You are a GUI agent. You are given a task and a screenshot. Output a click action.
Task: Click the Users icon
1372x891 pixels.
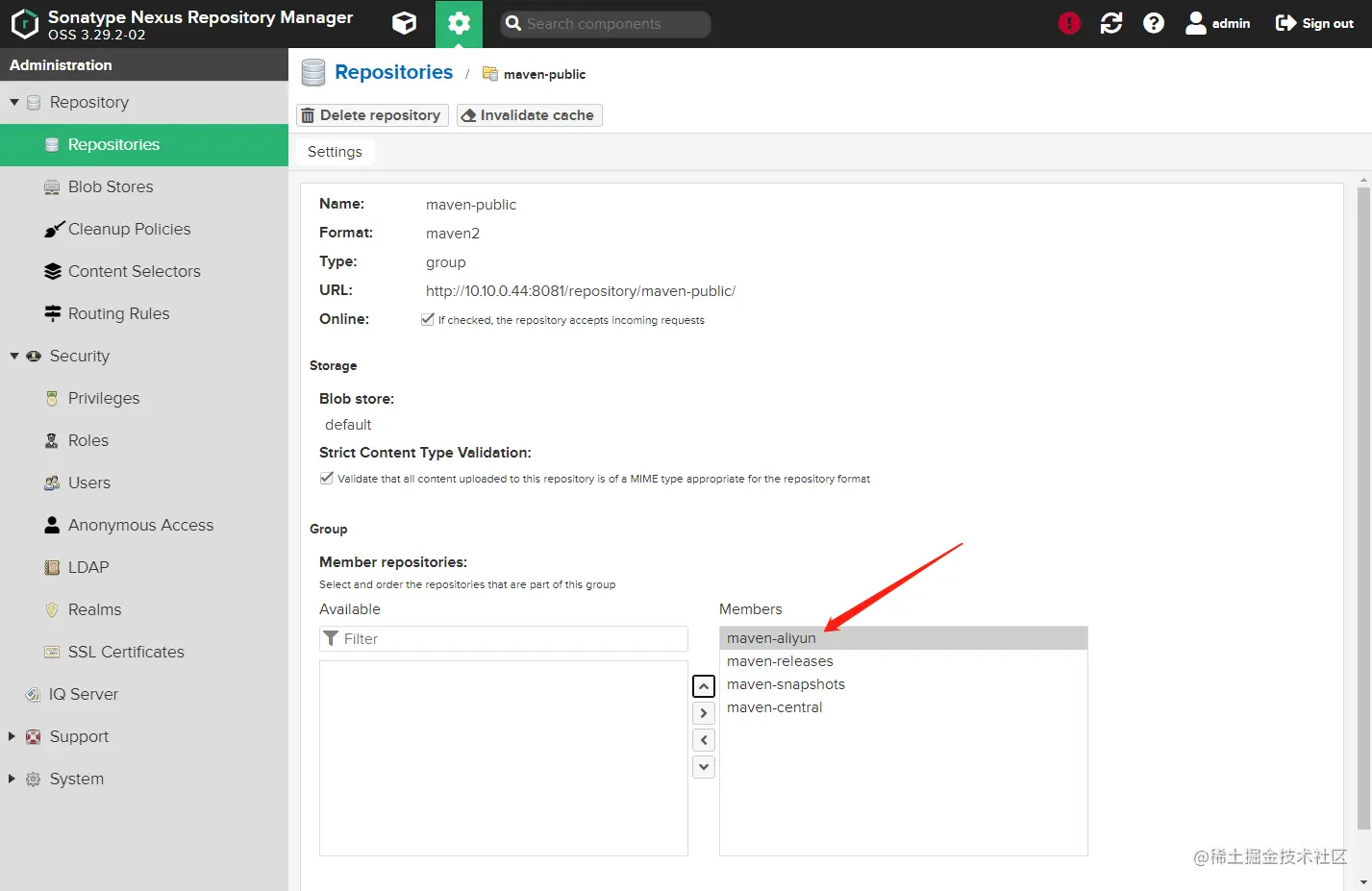[52, 483]
